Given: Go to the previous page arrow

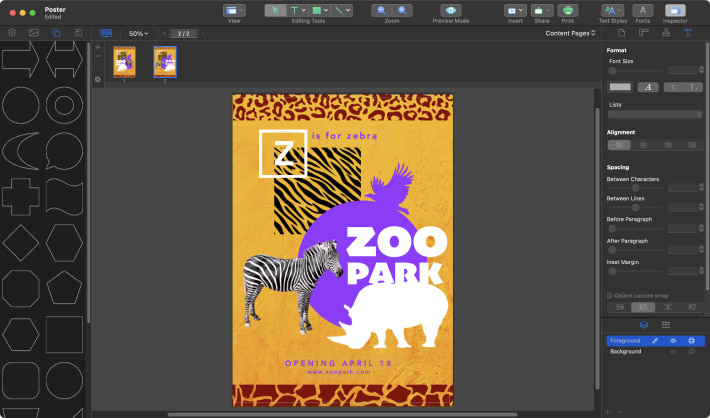Looking at the screenshot, I should coord(164,34).
